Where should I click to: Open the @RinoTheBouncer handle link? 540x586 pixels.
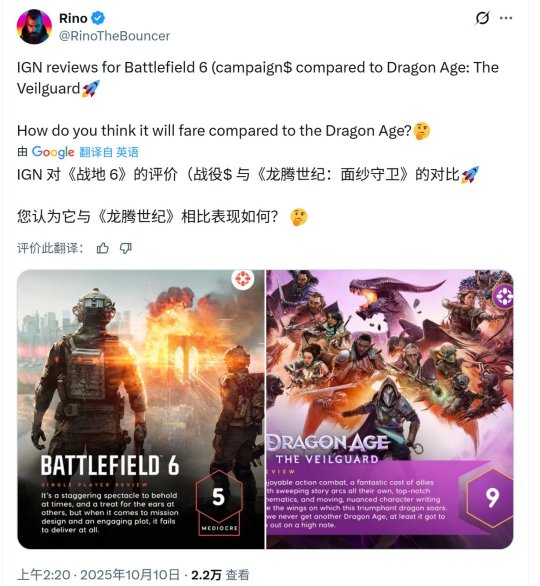(x=114, y=36)
